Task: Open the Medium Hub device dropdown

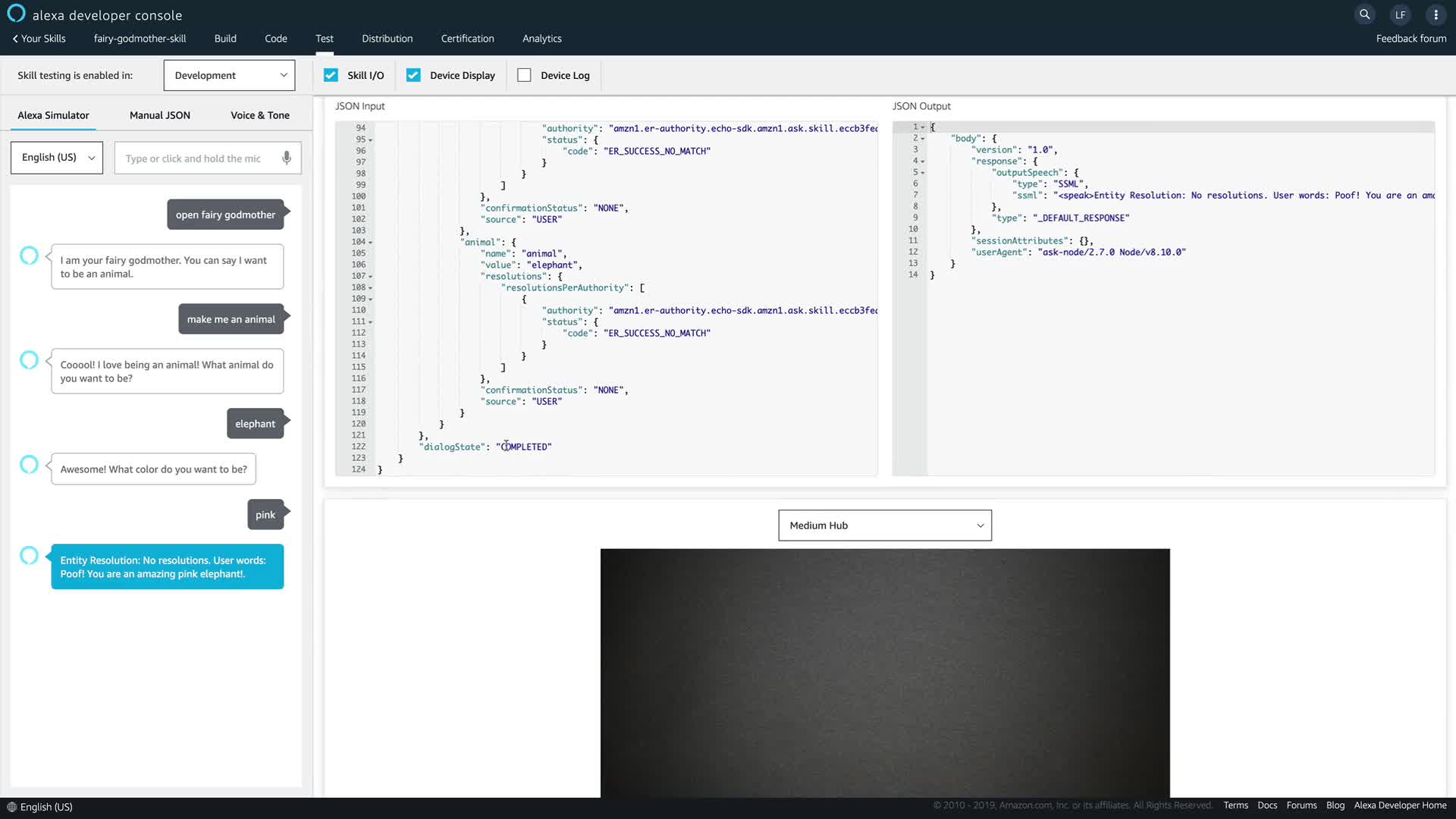Action: click(884, 526)
